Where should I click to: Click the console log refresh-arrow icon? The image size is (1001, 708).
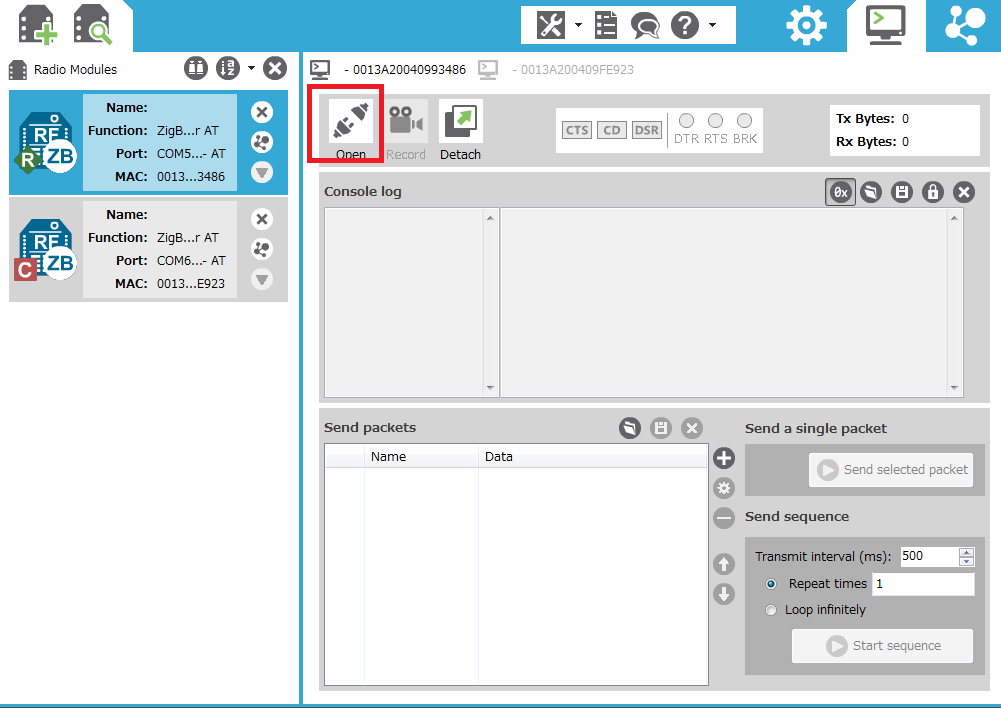tap(871, 192)
